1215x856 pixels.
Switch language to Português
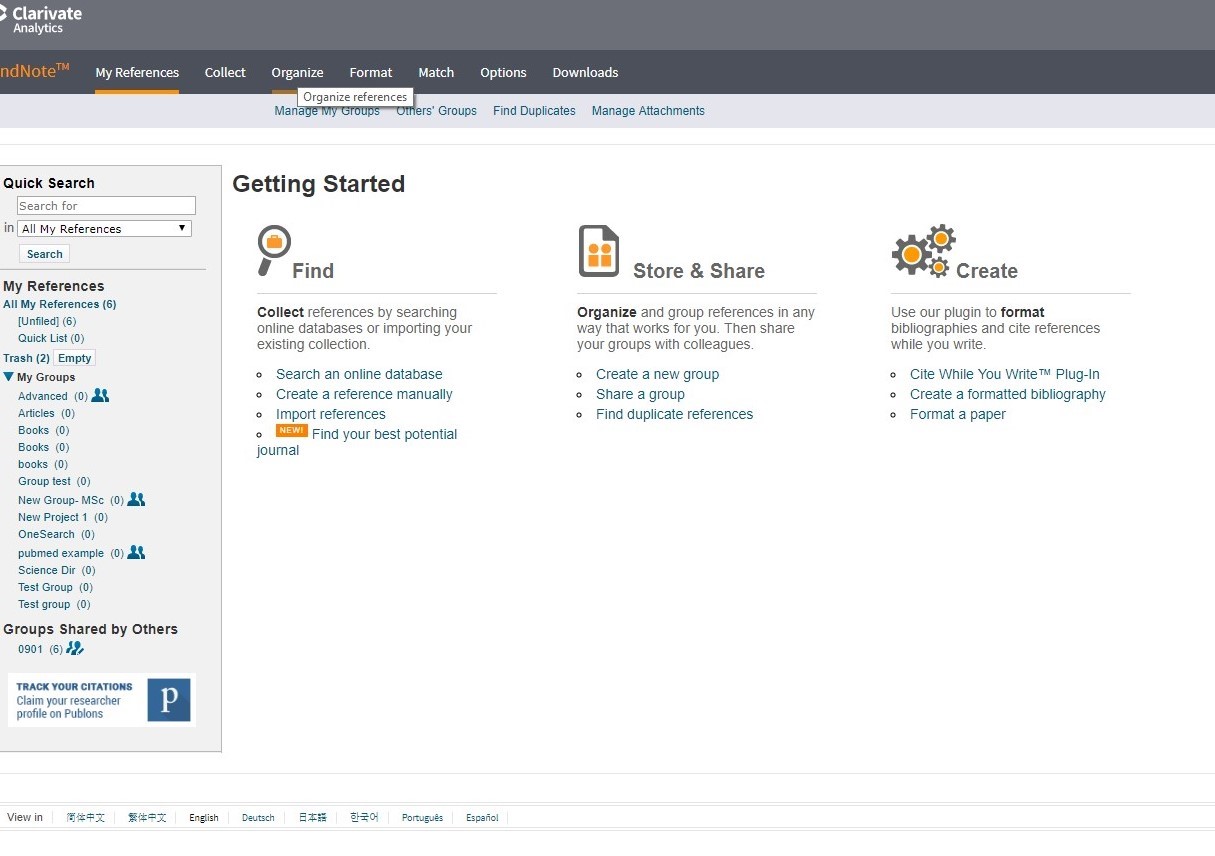pyautogui.click(x=422, y=817)
